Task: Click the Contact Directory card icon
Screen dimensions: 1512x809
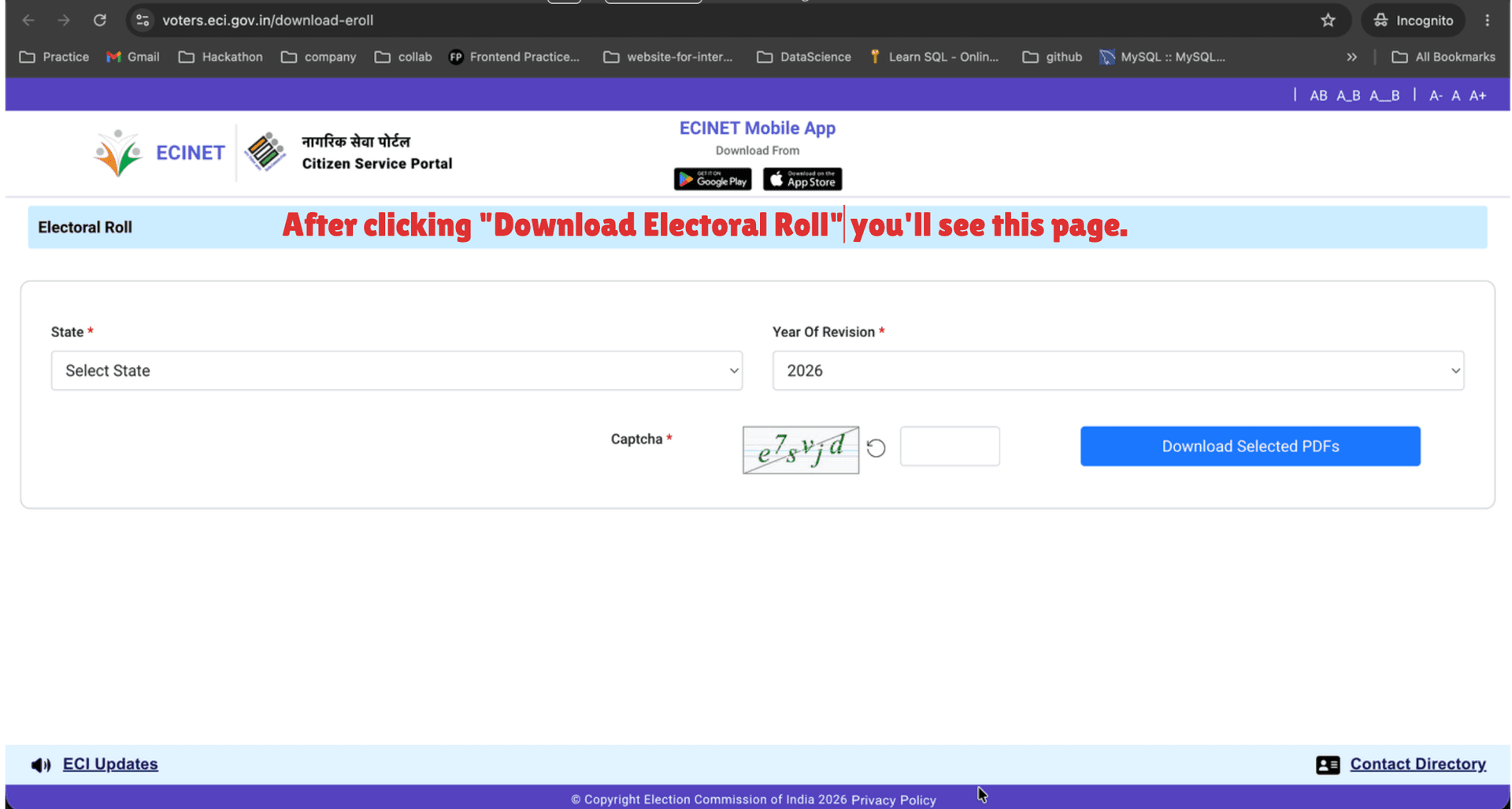Action: [x=1328, y=765]
